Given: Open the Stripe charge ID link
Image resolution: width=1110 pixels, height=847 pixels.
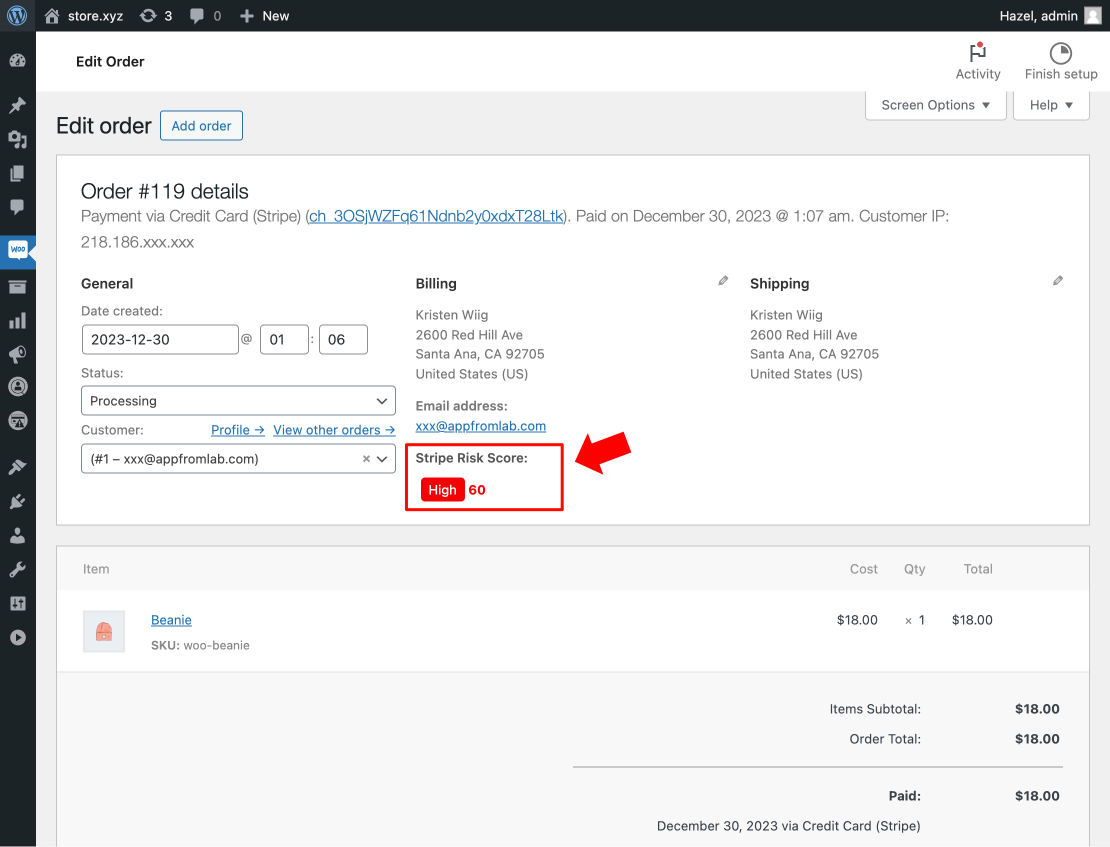Looking at the screenshot, I should pos(436,216).
